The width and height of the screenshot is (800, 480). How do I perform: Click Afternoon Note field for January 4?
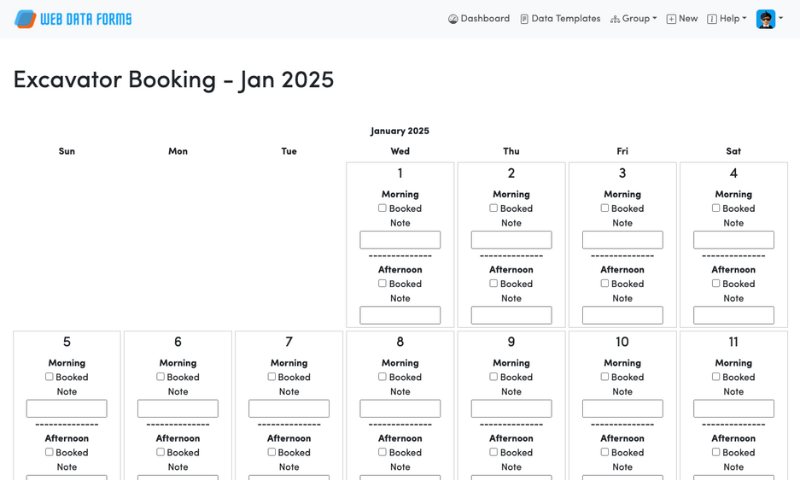[x=733, y=315]
